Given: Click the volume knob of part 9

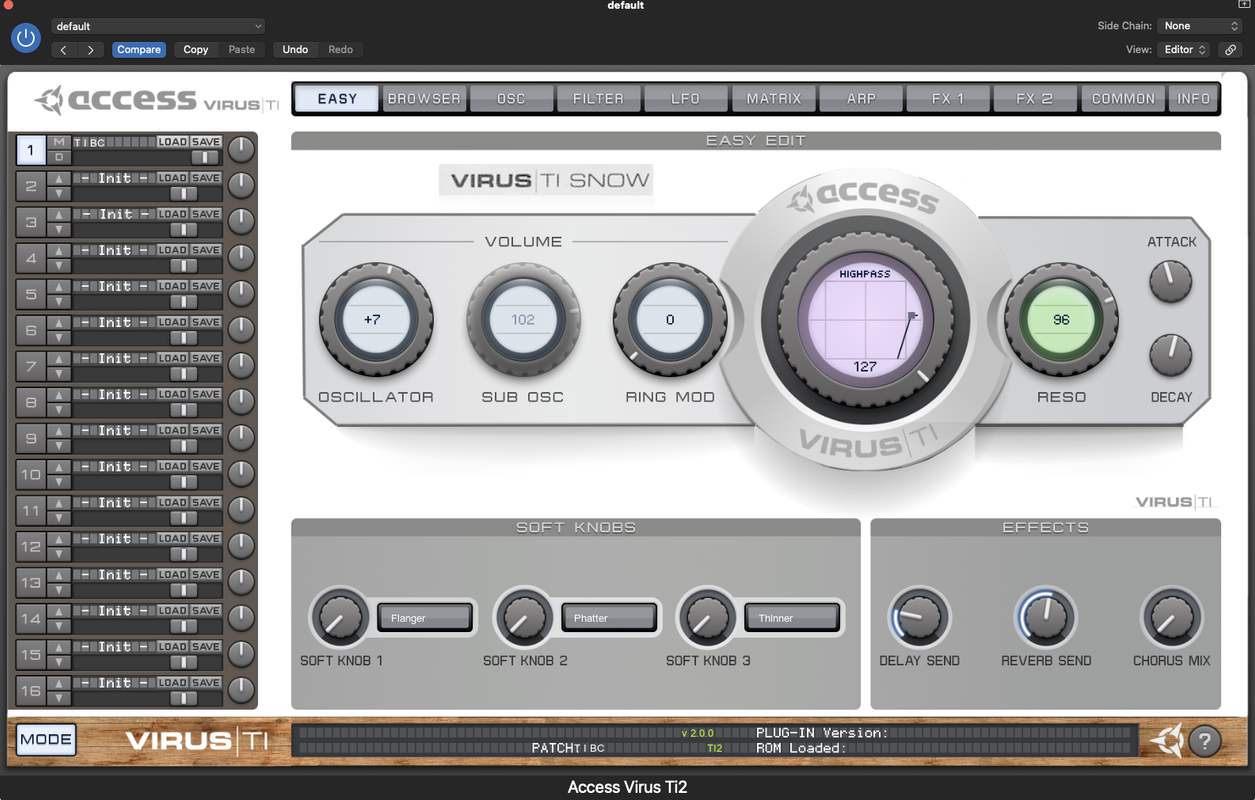Looking at the screenshot, I should [x=241, y=438].
